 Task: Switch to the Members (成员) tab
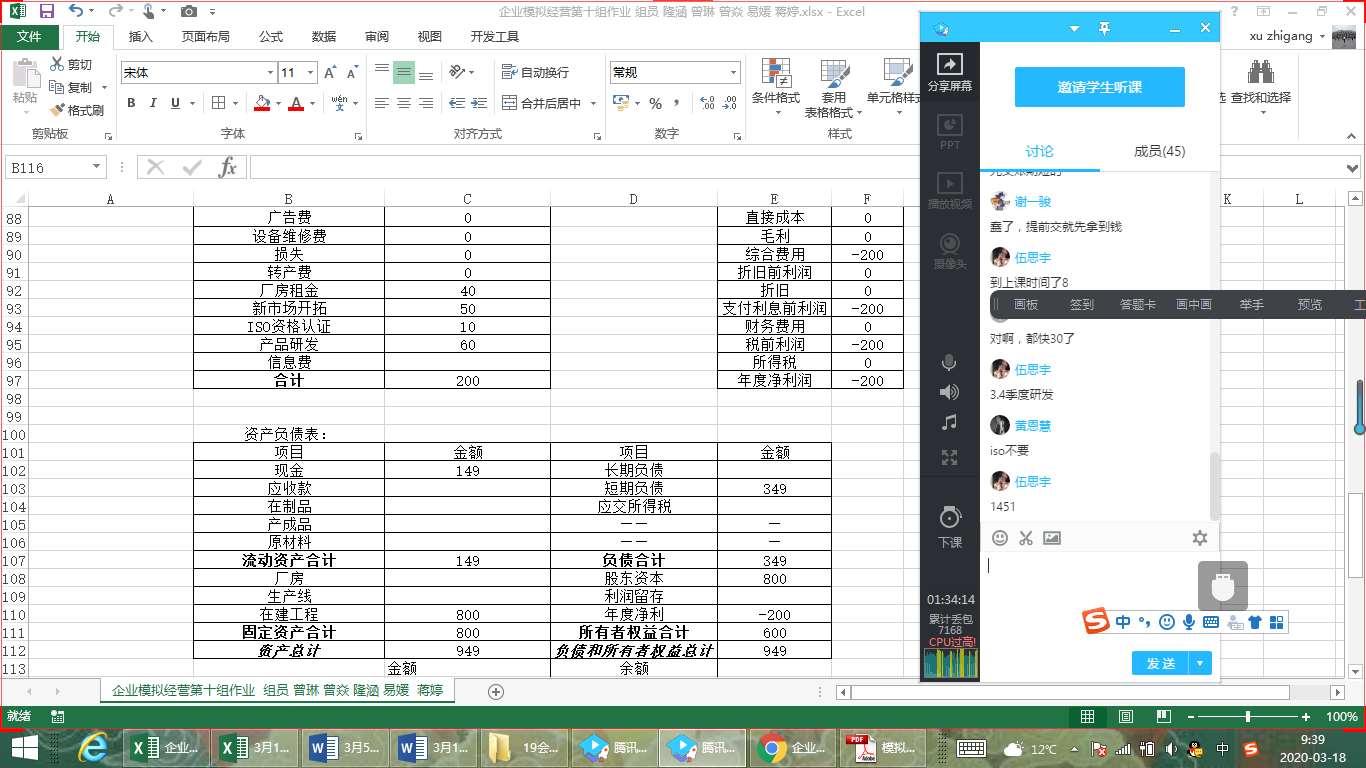click(1159, 151)
